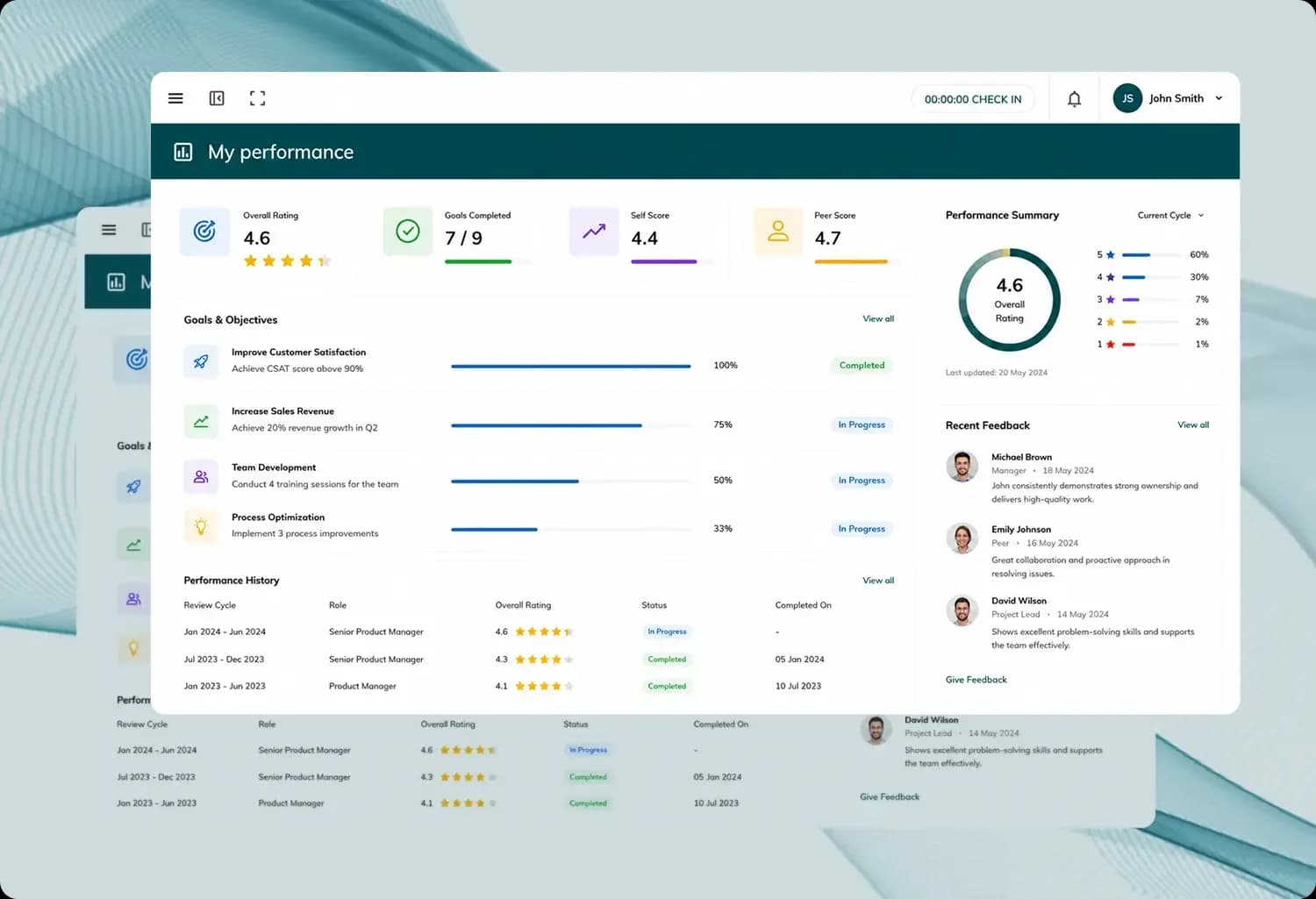Click the Peer Score 4.7 value

827,238
